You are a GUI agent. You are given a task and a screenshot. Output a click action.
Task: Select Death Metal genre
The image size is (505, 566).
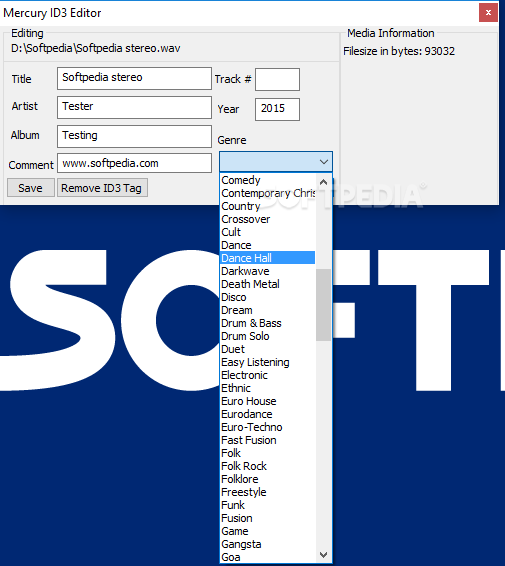268,284
